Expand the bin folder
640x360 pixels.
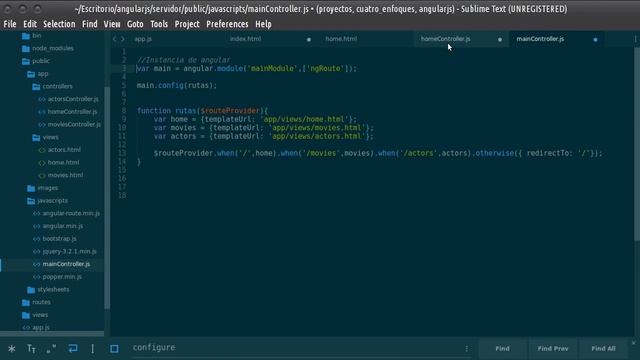(31, 36)
